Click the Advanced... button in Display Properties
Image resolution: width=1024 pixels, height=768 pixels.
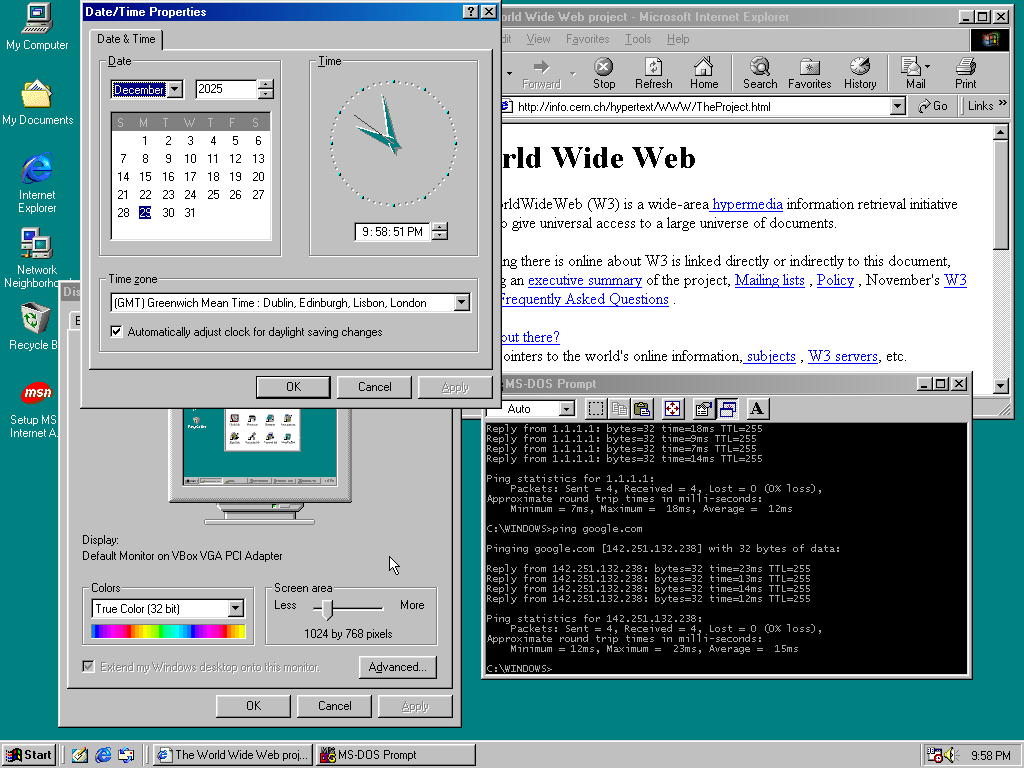(x=397, y=668)
